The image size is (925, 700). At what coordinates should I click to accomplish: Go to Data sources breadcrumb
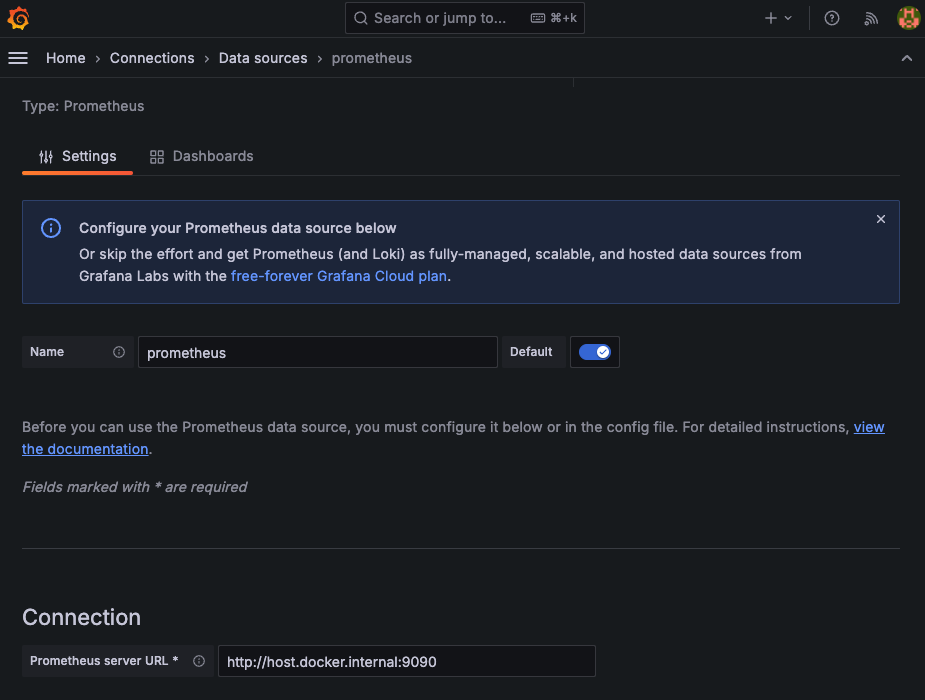click(x=263, y=58)
